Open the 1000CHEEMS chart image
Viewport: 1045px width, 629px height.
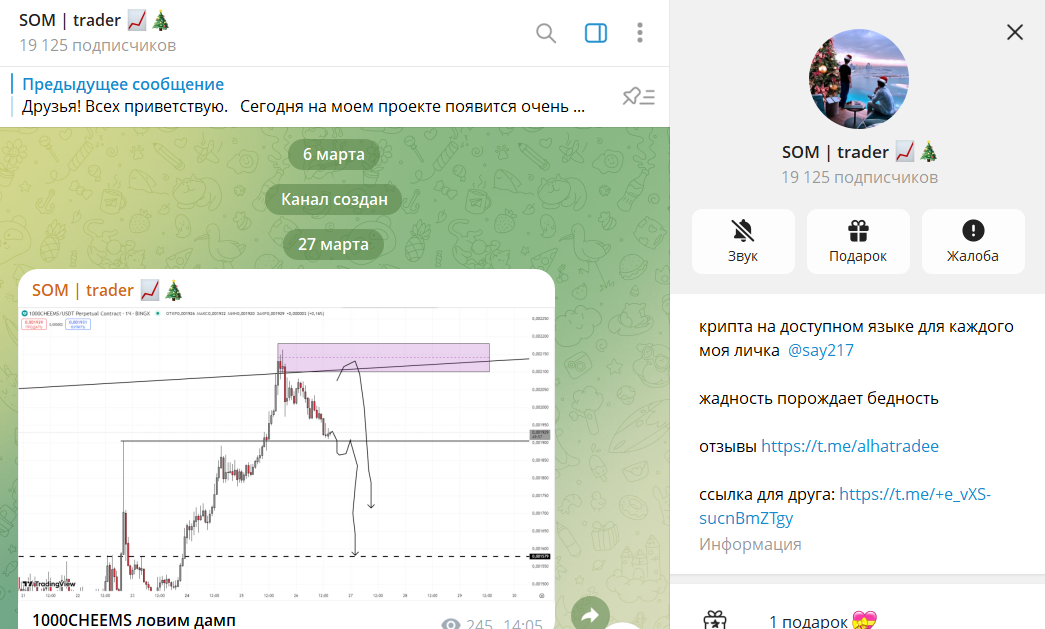tap(286, 453)
